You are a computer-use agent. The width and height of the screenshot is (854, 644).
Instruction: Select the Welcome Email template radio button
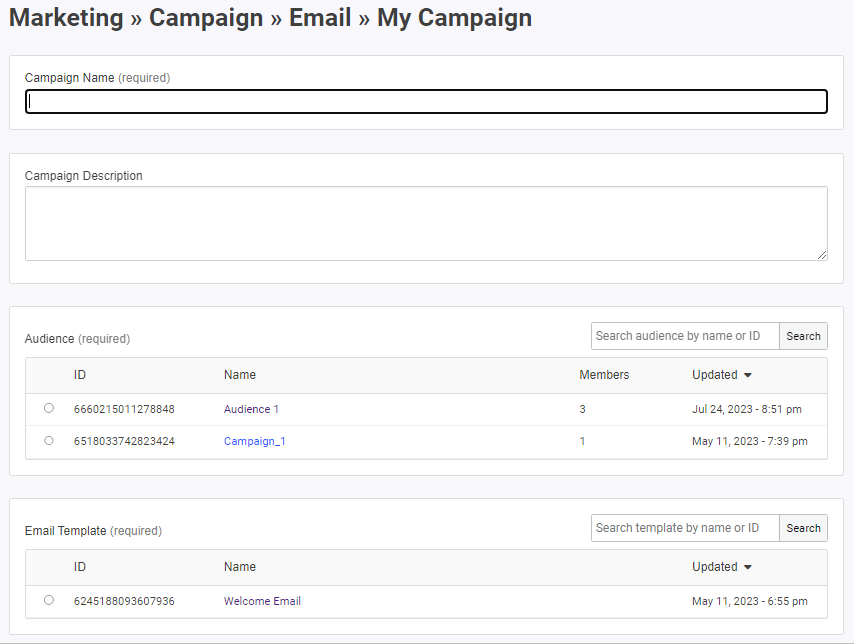click(49, 600)
